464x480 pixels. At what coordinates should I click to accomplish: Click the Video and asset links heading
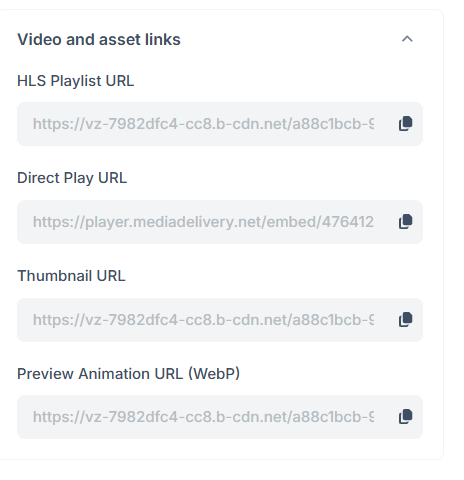[99, 39]
